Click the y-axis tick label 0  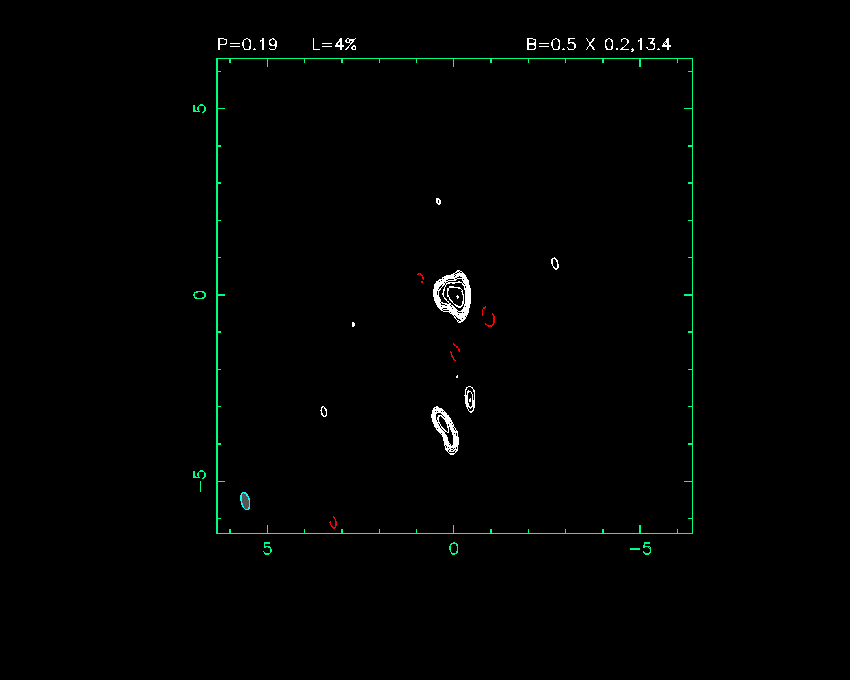(199, 295)
